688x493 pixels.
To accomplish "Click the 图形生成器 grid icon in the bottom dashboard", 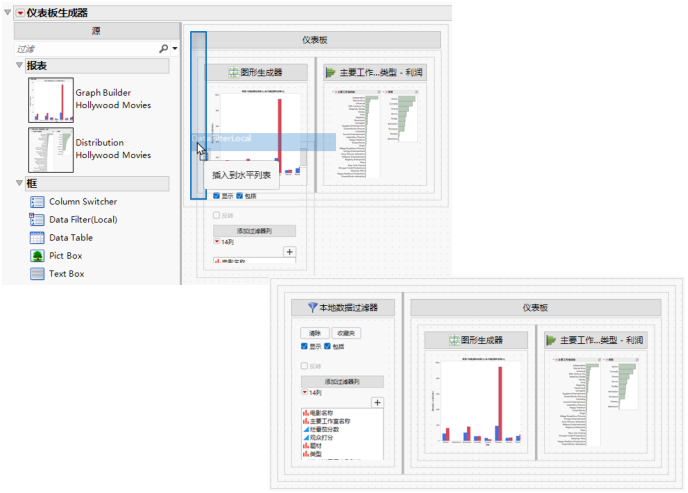I will [x=454, y=340].
